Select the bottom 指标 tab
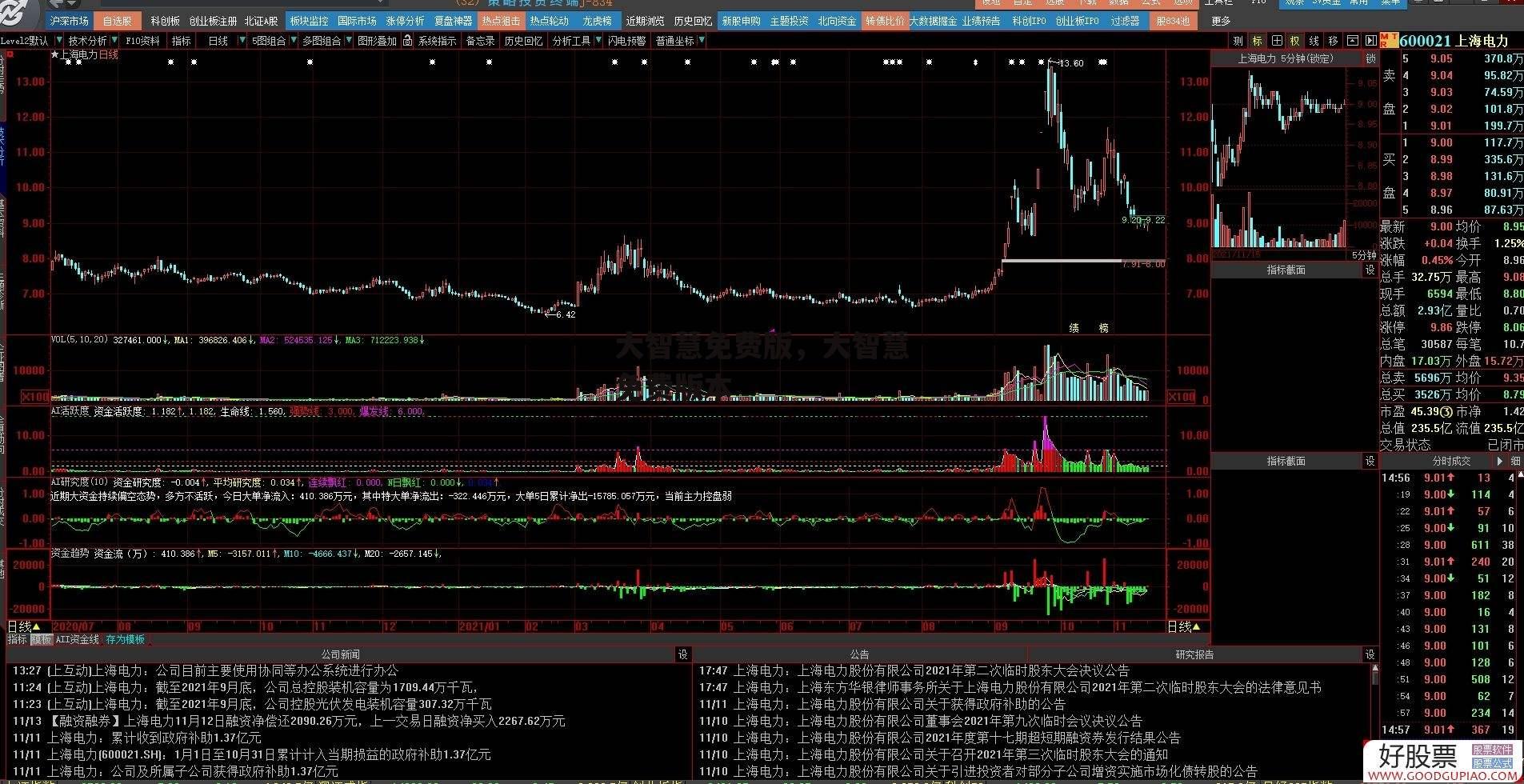Image resolution: width=1524 pixels, height=784 pixels. tap(18, 640)
